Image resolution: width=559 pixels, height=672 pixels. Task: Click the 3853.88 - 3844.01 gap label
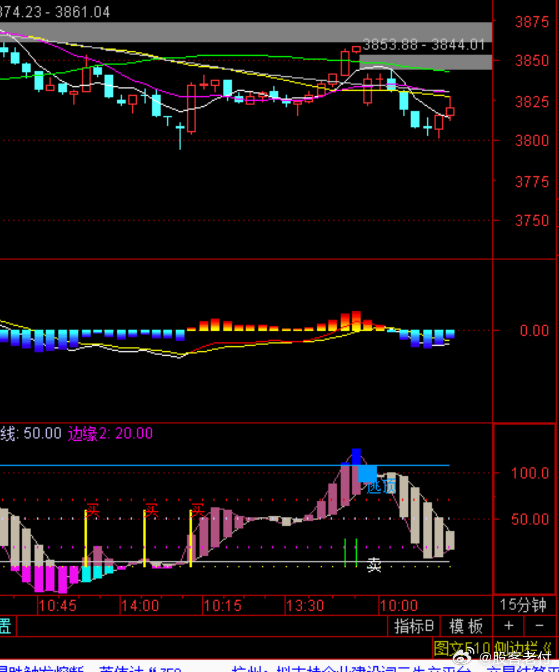coord(424,45)
